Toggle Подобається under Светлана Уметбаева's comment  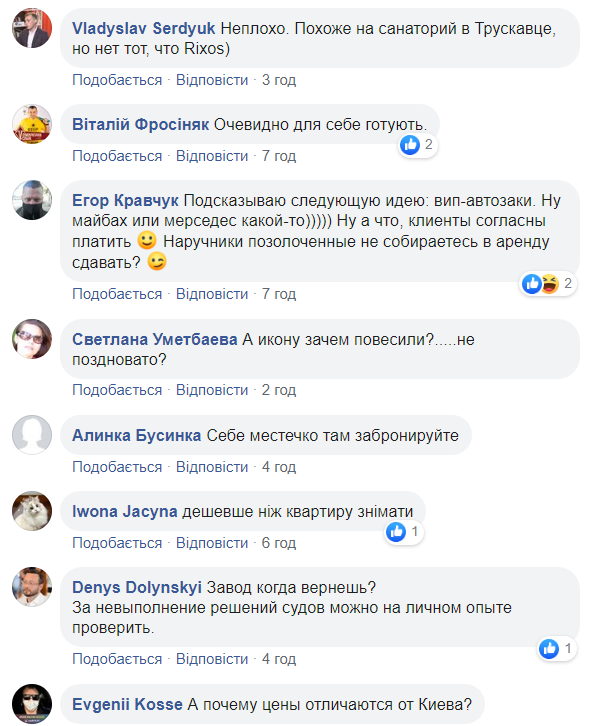point(117,389)
